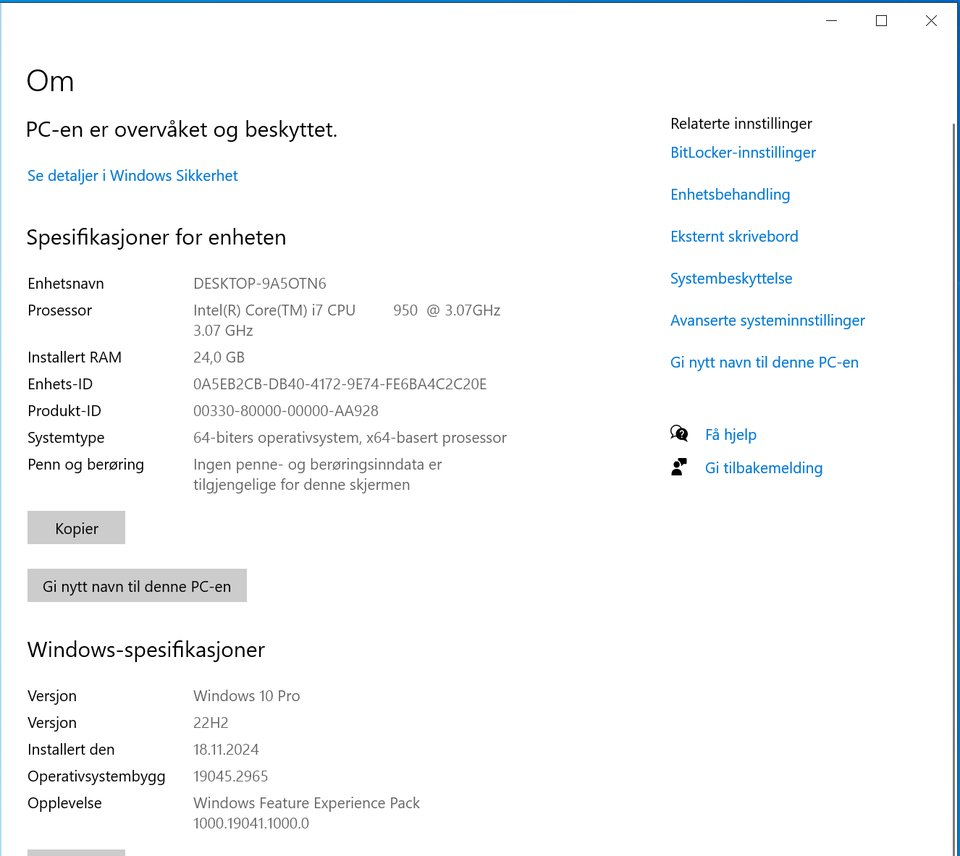Open Systembeskyttelse link
960x856 pixels.
(731, 279)
